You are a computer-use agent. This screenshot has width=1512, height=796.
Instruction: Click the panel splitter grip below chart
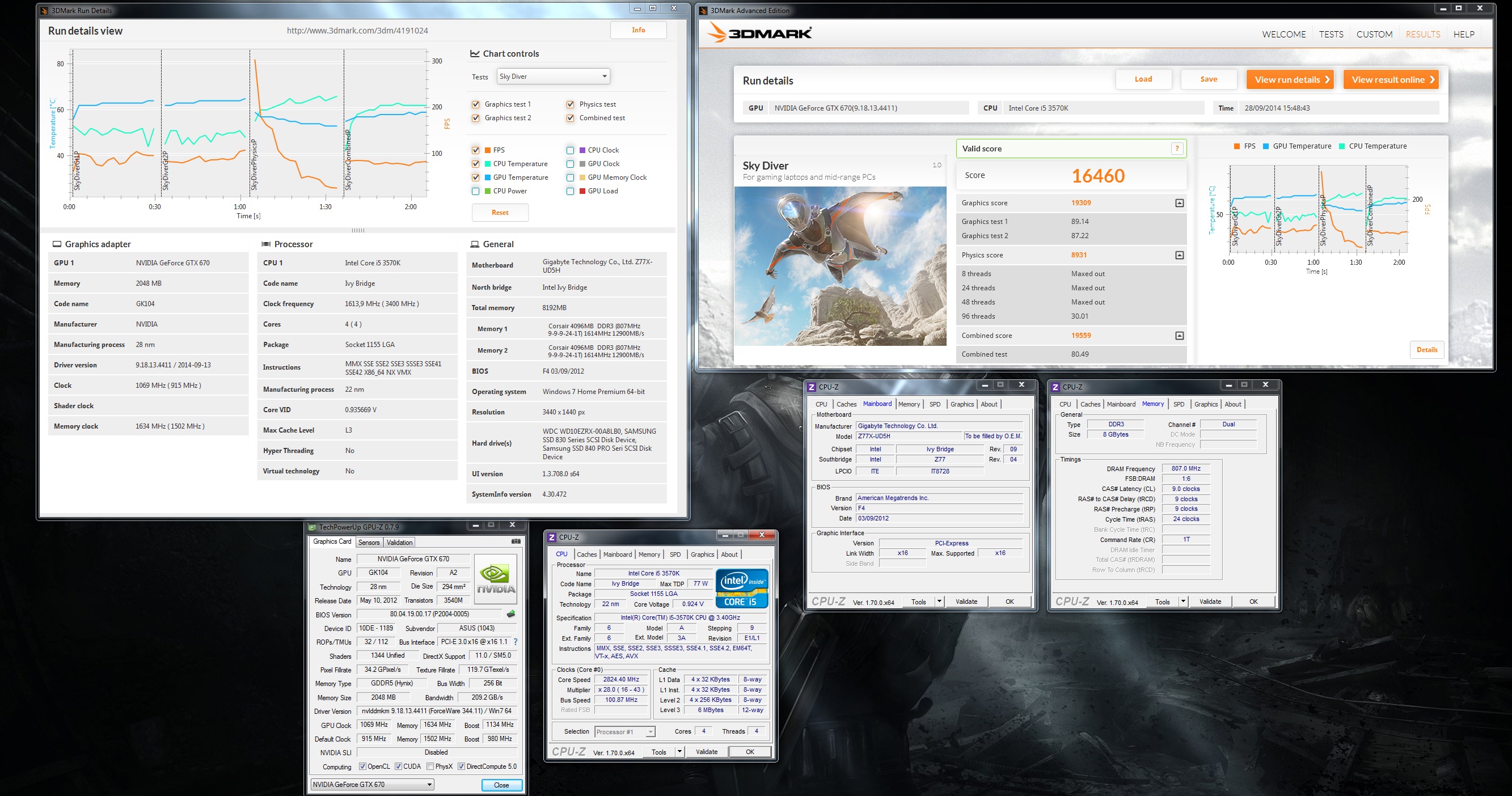(358, 230)
